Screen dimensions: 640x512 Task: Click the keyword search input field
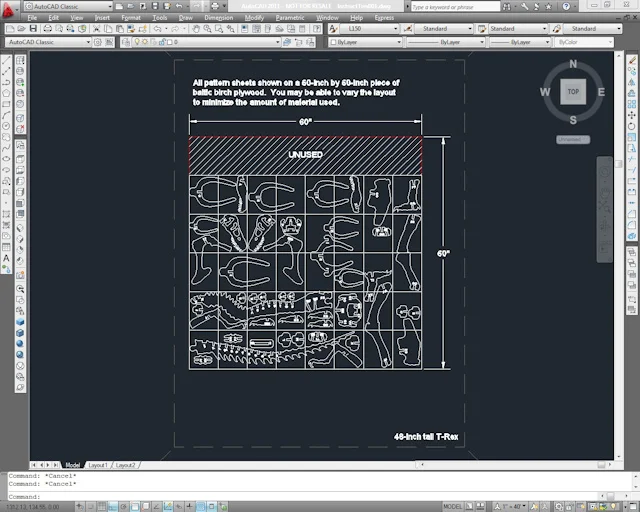coord(455,7)
